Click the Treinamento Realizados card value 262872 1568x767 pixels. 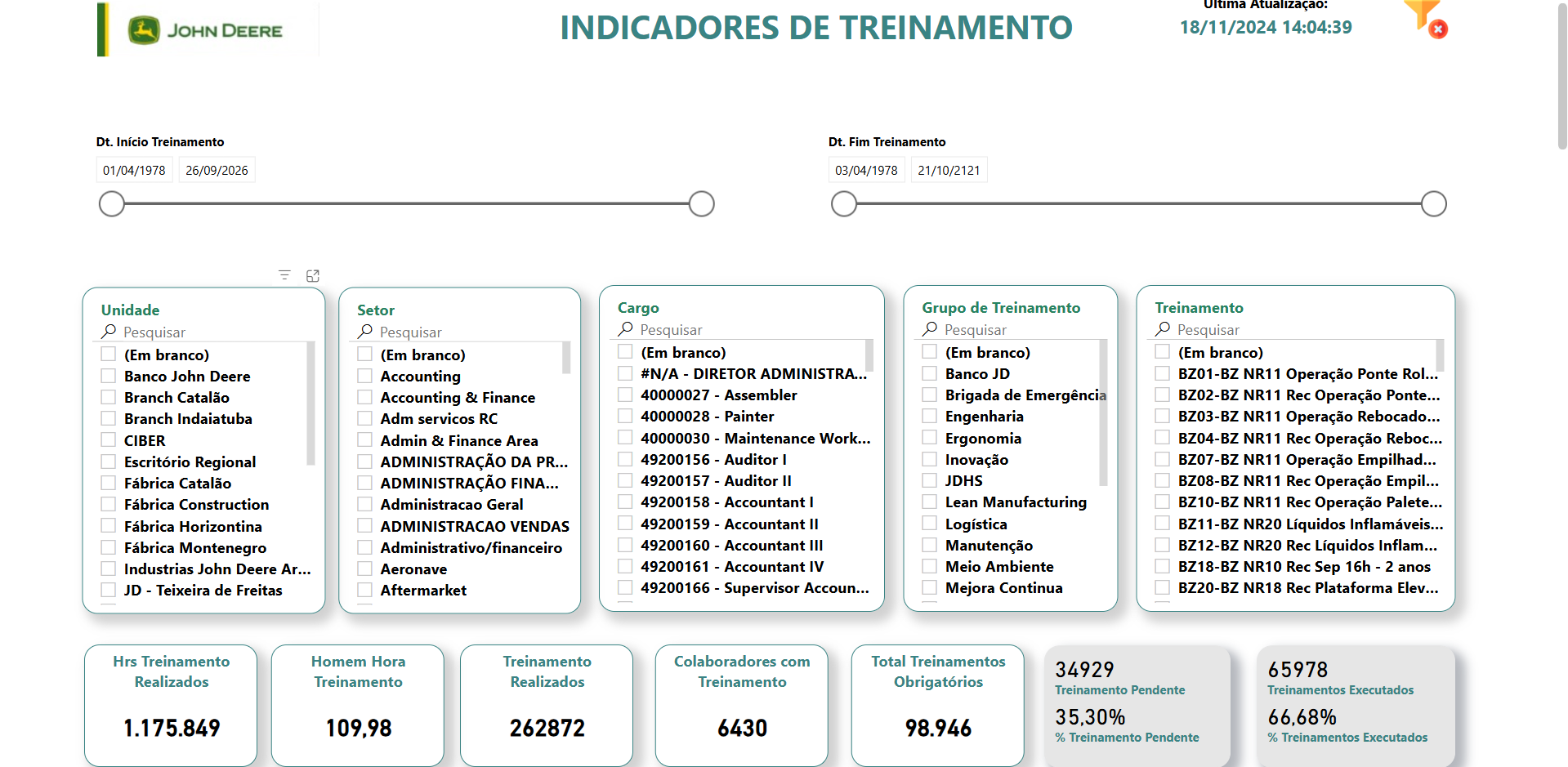pos(547,728)
